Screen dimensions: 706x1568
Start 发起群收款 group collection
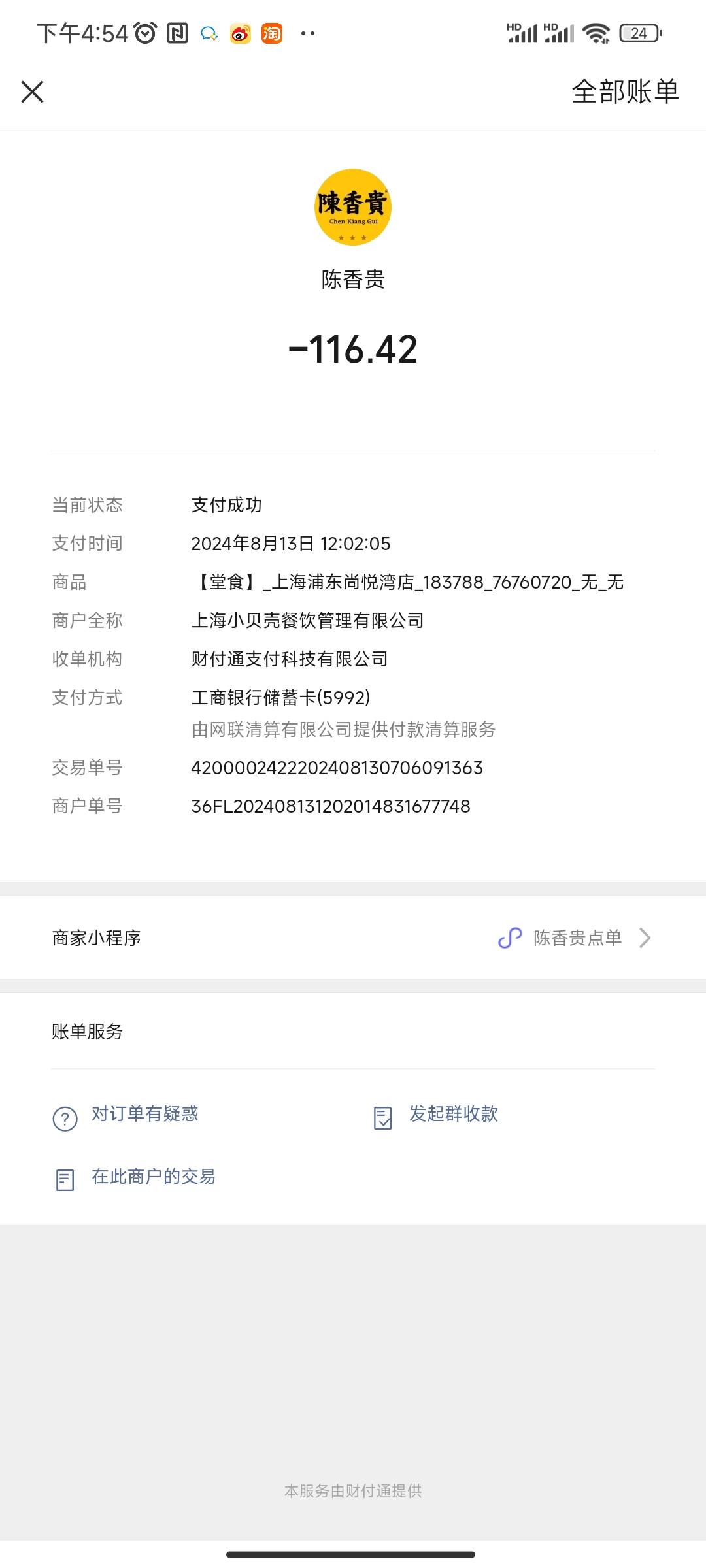pyautogui.click(x=454, y=1114)
